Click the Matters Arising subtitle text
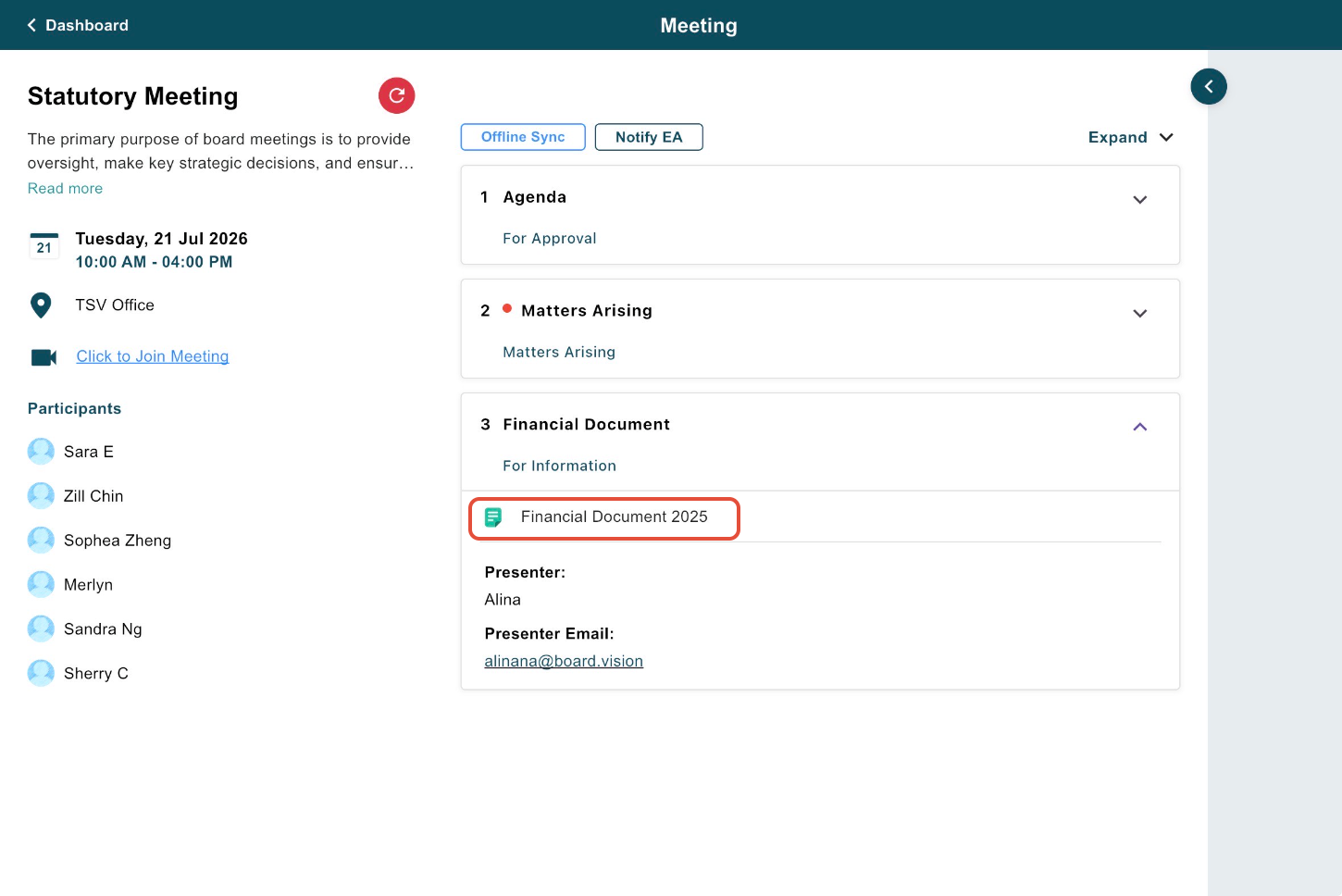The width and height of the screenshot is (1342, 896). [x=559, y=353]
